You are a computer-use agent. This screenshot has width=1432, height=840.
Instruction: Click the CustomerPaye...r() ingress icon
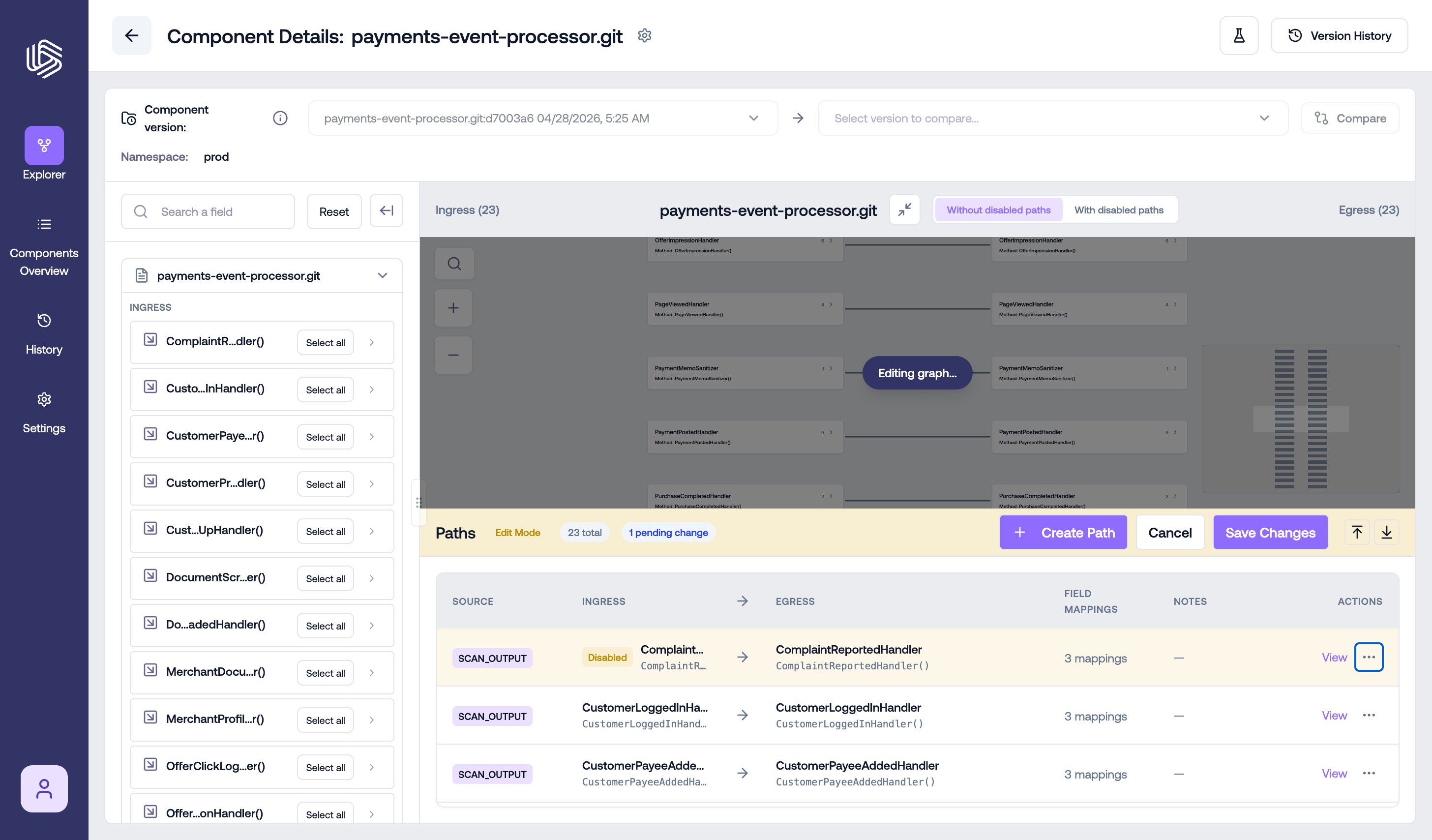pos(150,434)
